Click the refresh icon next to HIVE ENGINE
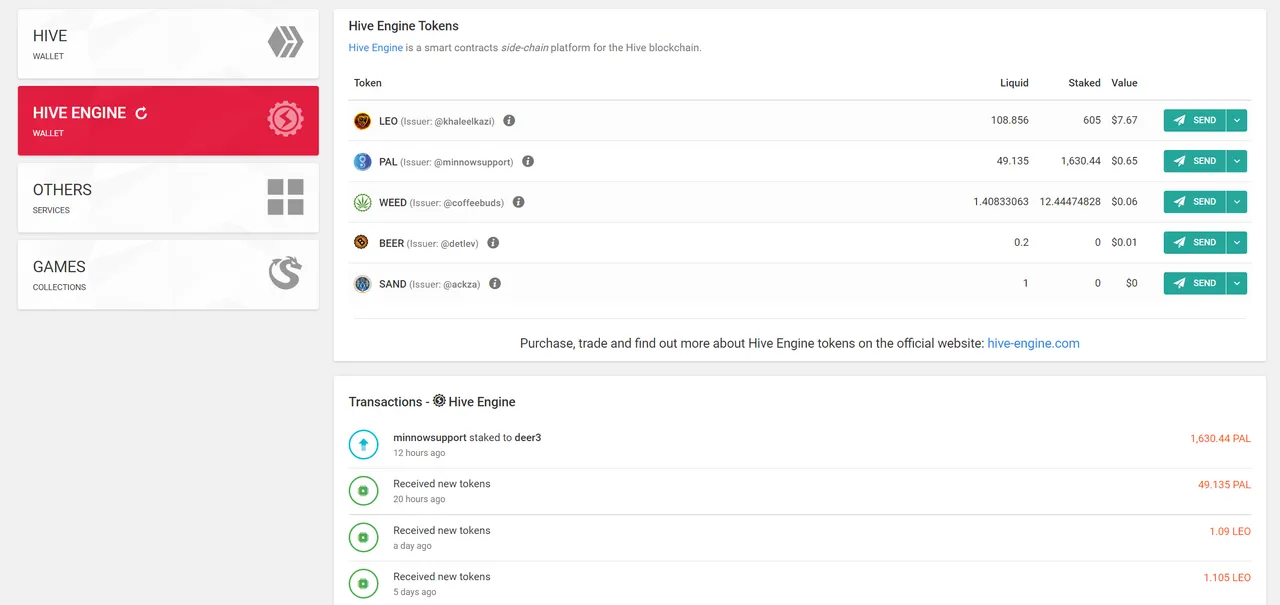The image size is (1280, 605). [141, 113]
